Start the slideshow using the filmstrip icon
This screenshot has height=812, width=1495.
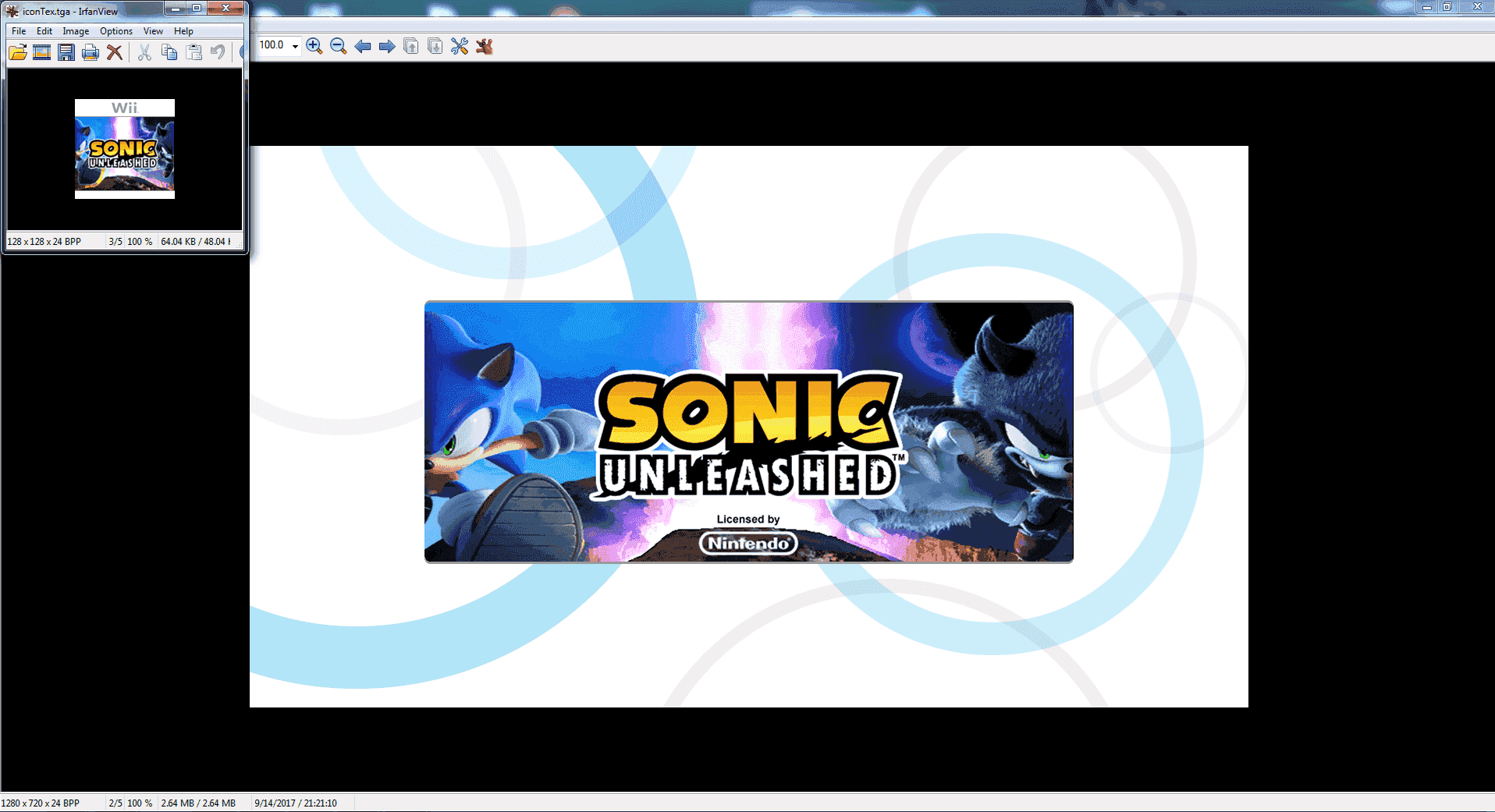tap(42, 52)
